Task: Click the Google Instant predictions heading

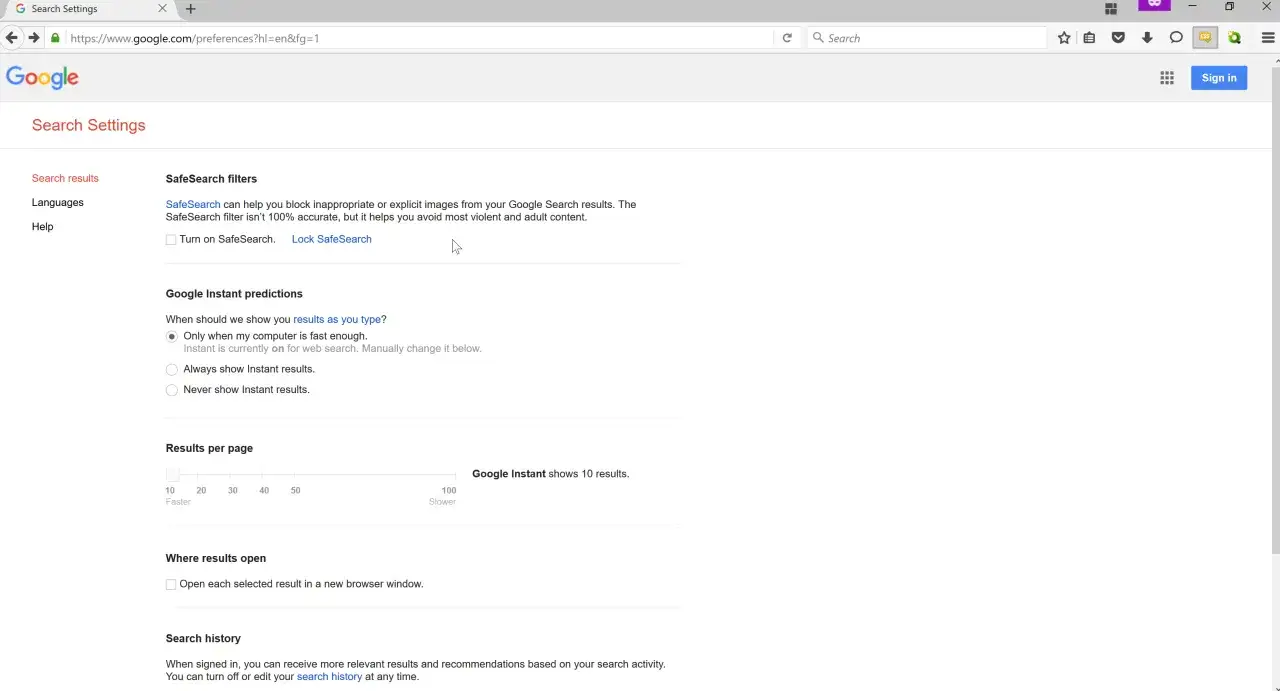Action: tap(234, 294)
